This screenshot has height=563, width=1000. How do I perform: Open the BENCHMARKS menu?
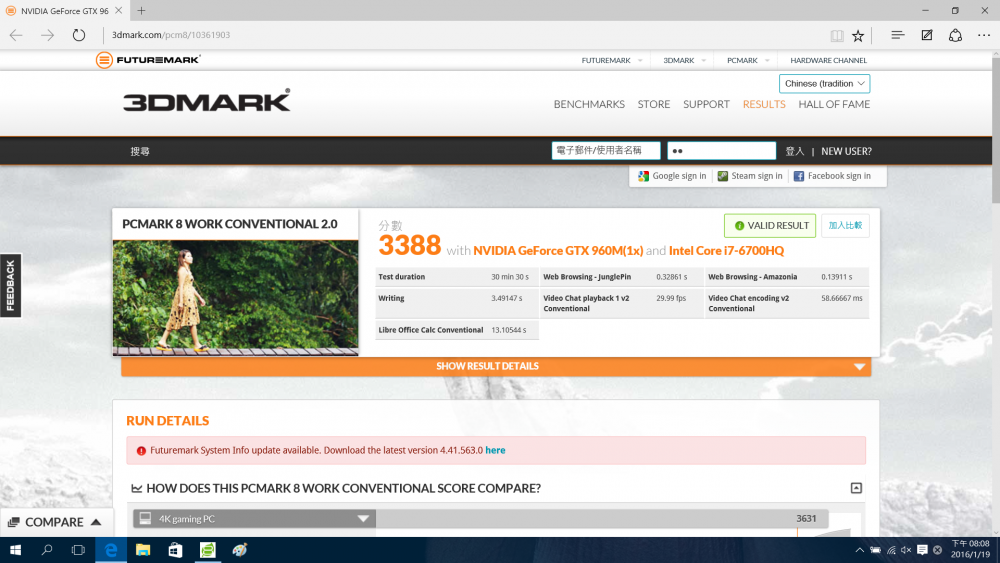pyautogui.click(x=589, y=104)
